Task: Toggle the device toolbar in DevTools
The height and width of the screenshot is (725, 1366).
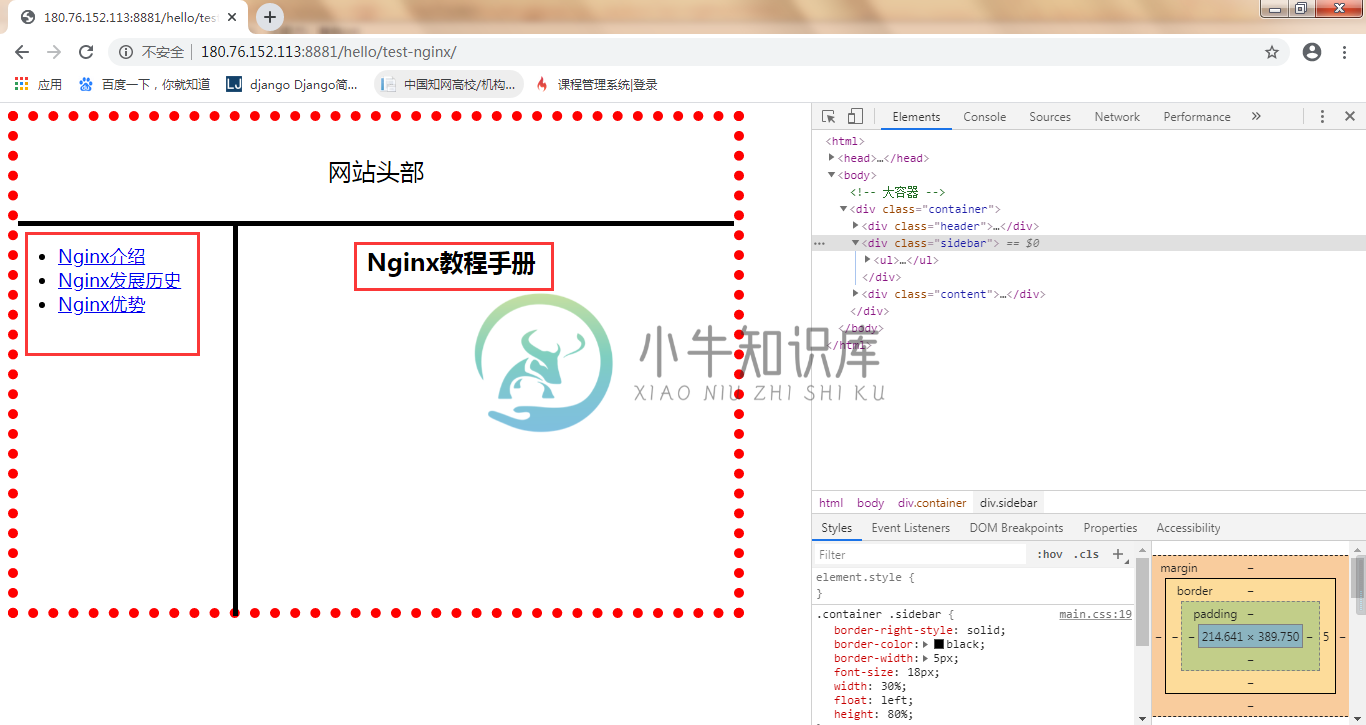Action: [855, 117]
